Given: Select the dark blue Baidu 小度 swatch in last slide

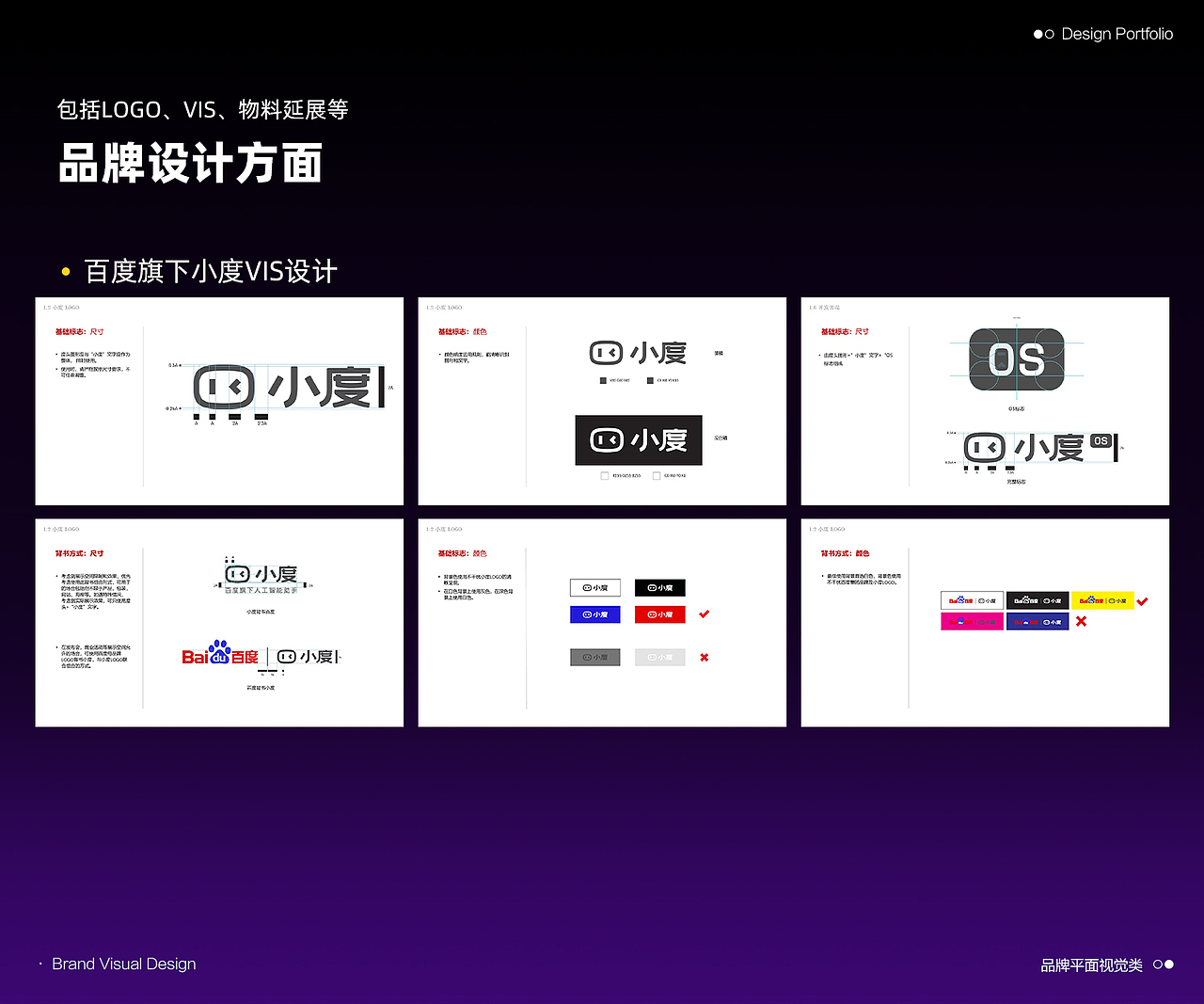Looking at the screenshot, I should coord(1038,622).
